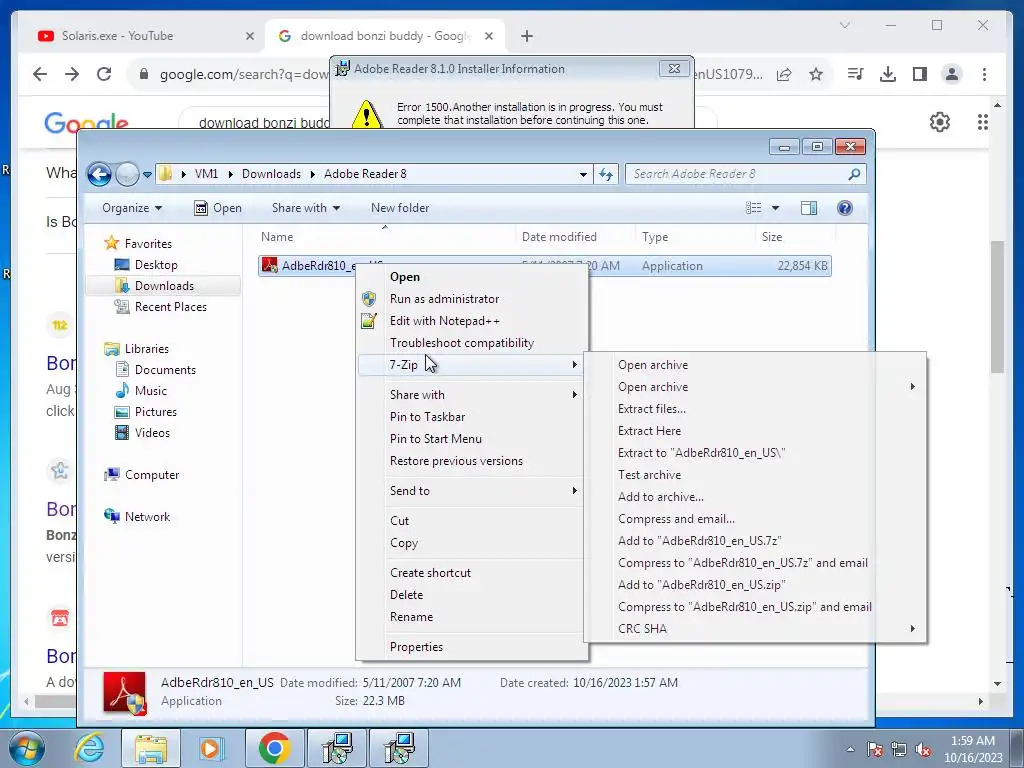Select Network in the navigation pane
The image size is (1024, 768).
tap(147, 517)
